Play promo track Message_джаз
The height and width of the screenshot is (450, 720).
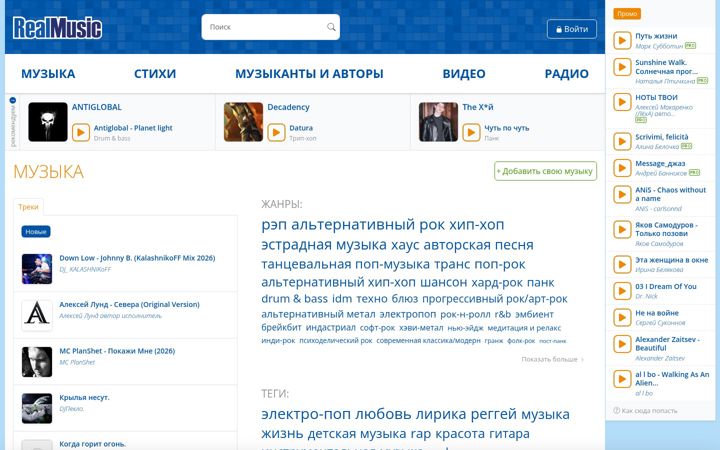pos(622,168)
